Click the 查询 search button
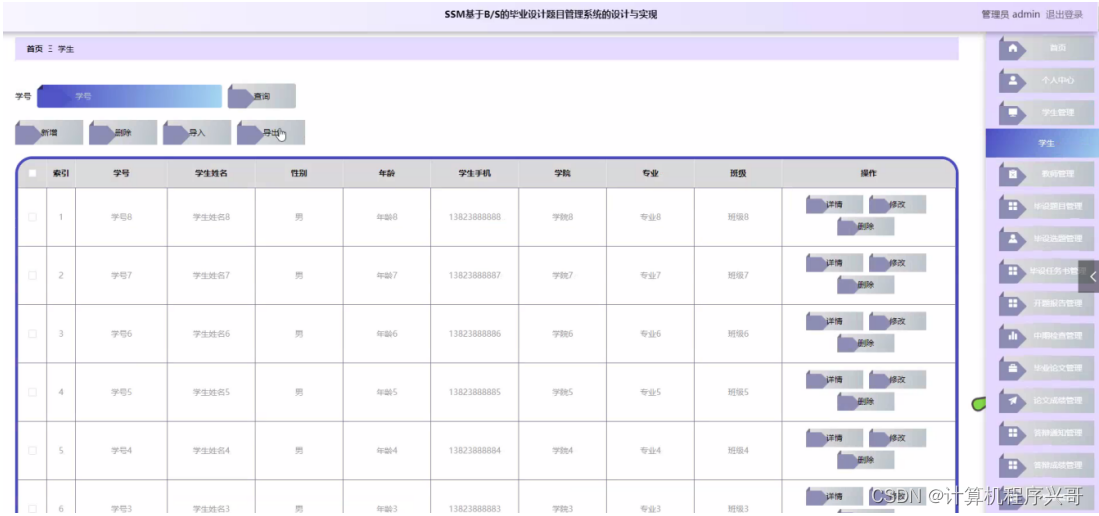1099x516 pixels. coord(261,96)
